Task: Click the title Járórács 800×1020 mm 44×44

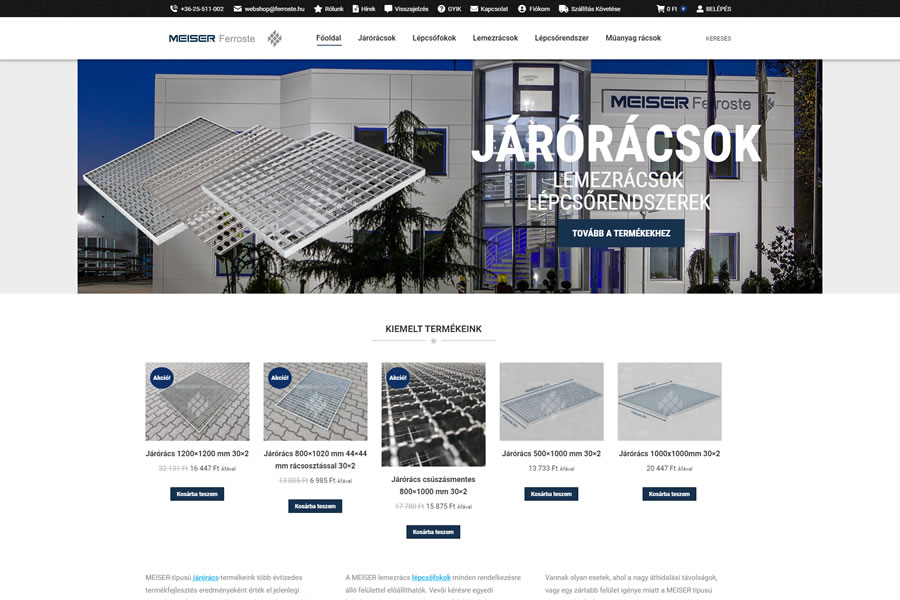Action: (x=315, y=459)
